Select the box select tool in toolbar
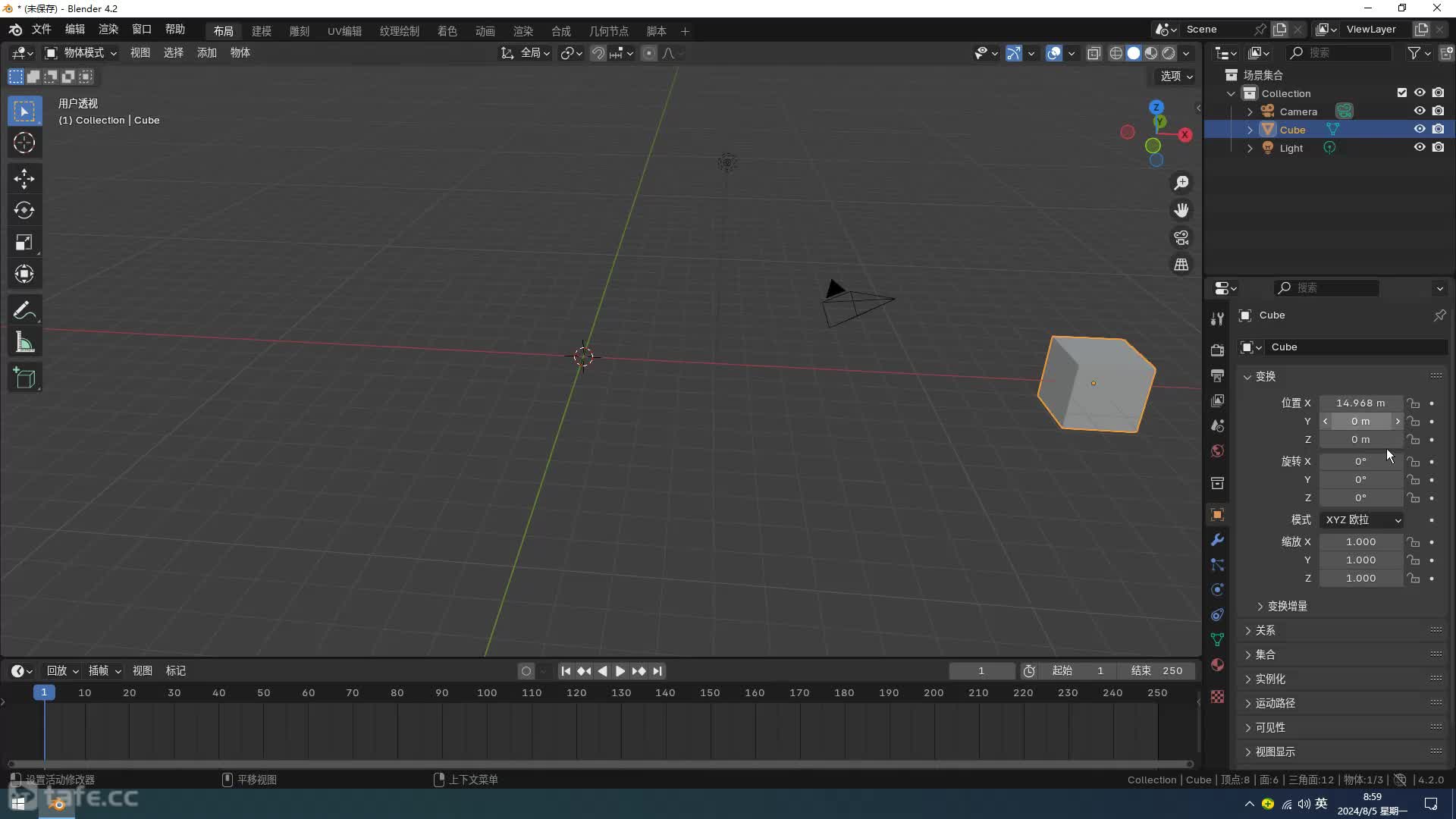Viewport: 1456px width, 819px height. pyautogui.click(x=24, y=111)
